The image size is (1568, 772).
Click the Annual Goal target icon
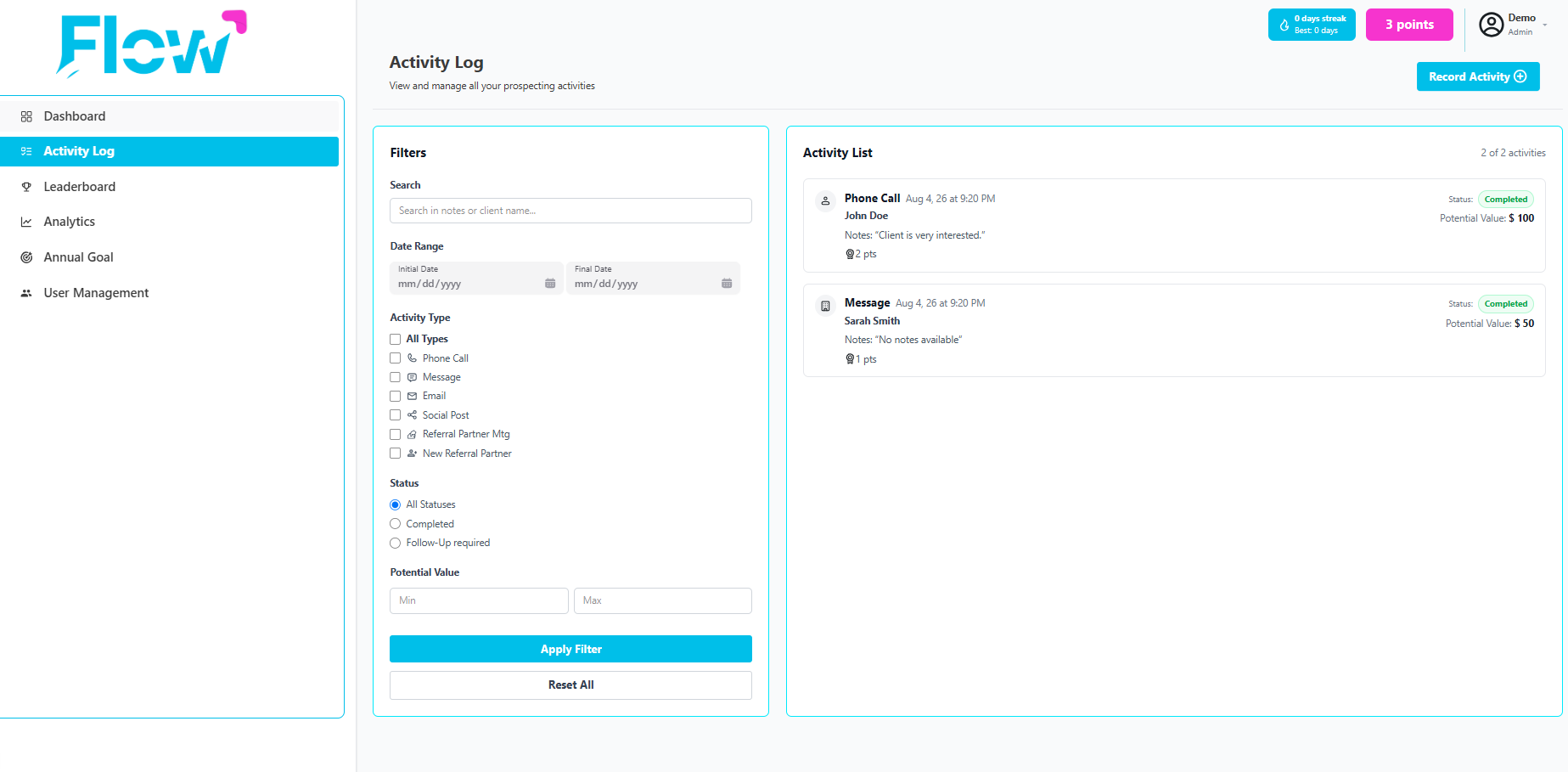[26, 257]
